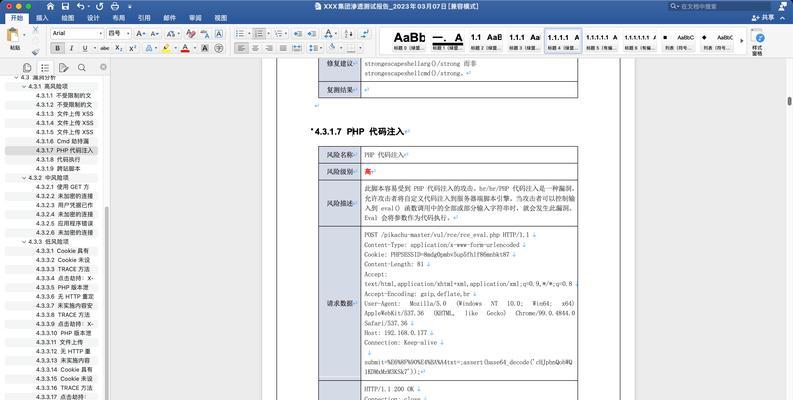Align text left
Viewport: 793px width, 400px height.
[x=241, y=48]
